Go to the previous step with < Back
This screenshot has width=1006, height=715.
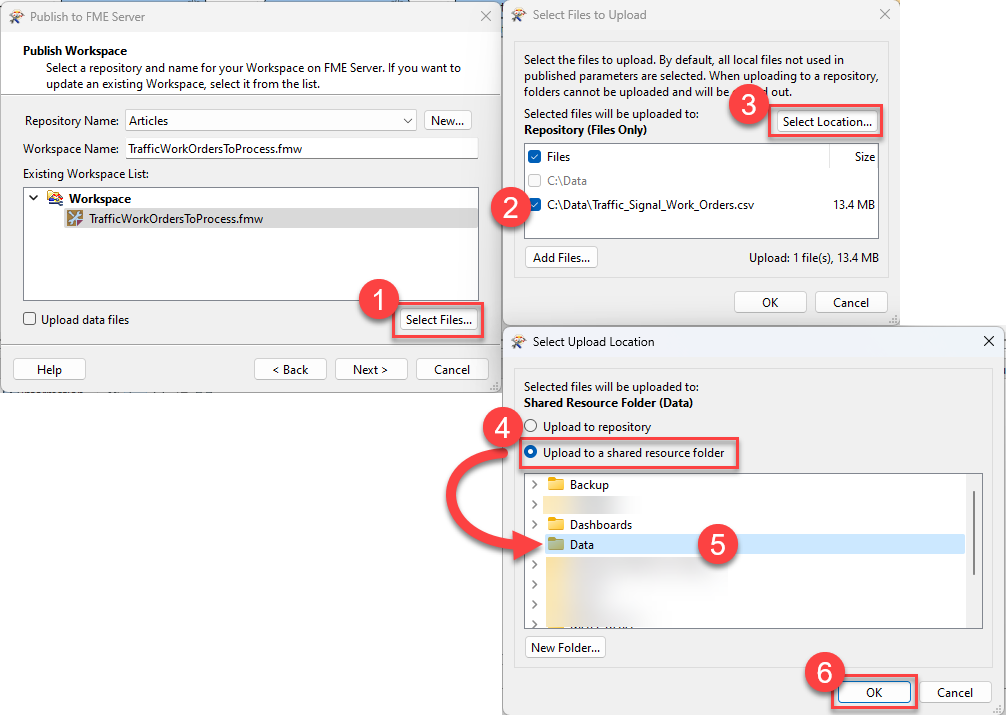pos(291,370)
